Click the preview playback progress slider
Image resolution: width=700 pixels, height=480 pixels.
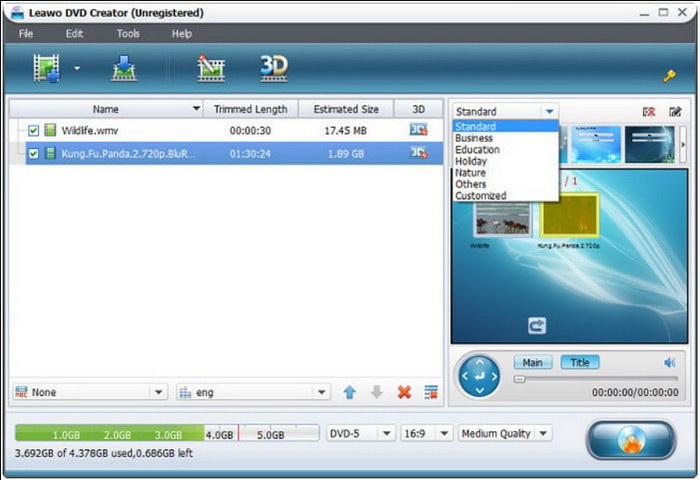[596, 379]
